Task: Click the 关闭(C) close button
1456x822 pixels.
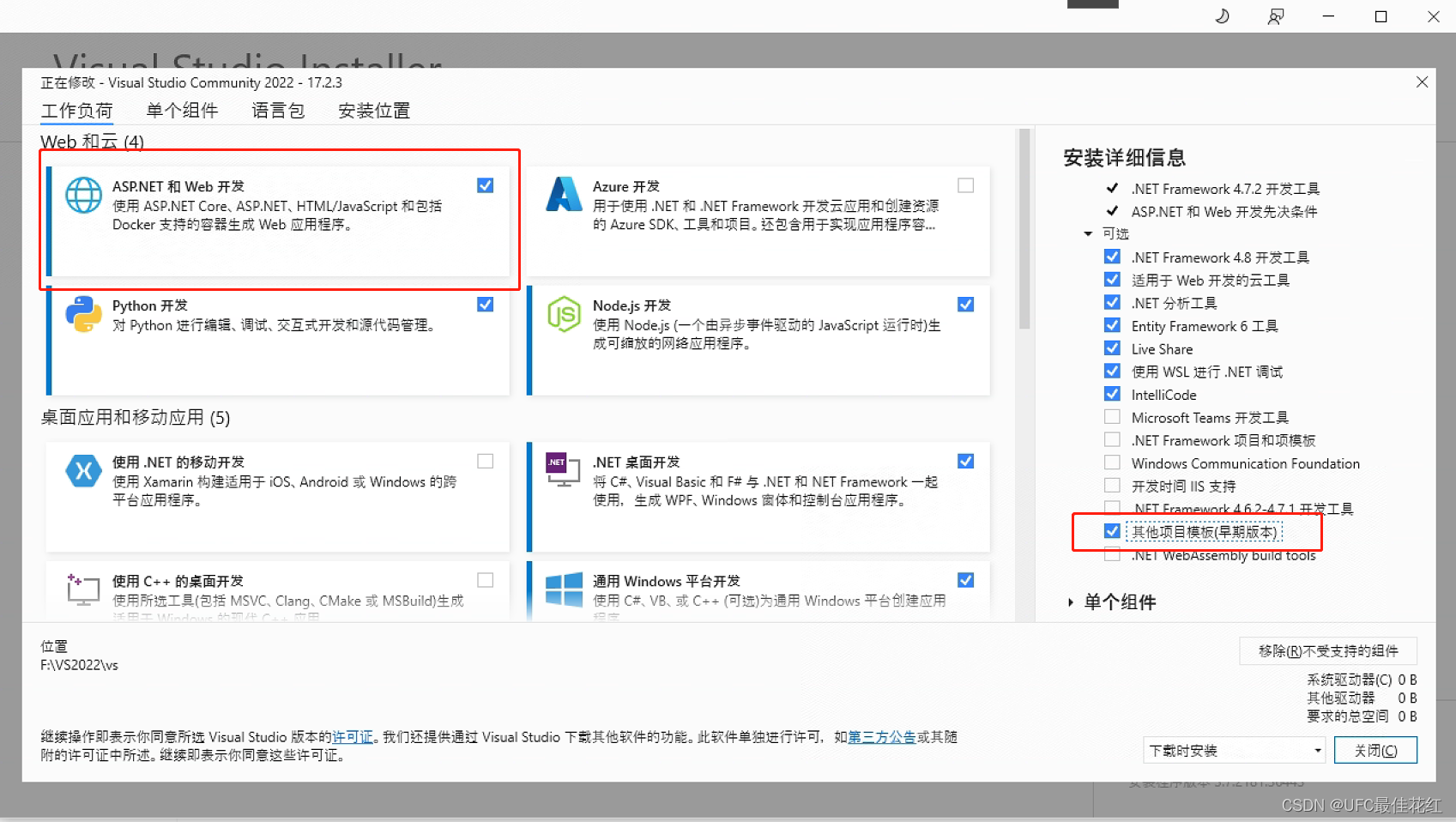Action: pos(1375,751)
